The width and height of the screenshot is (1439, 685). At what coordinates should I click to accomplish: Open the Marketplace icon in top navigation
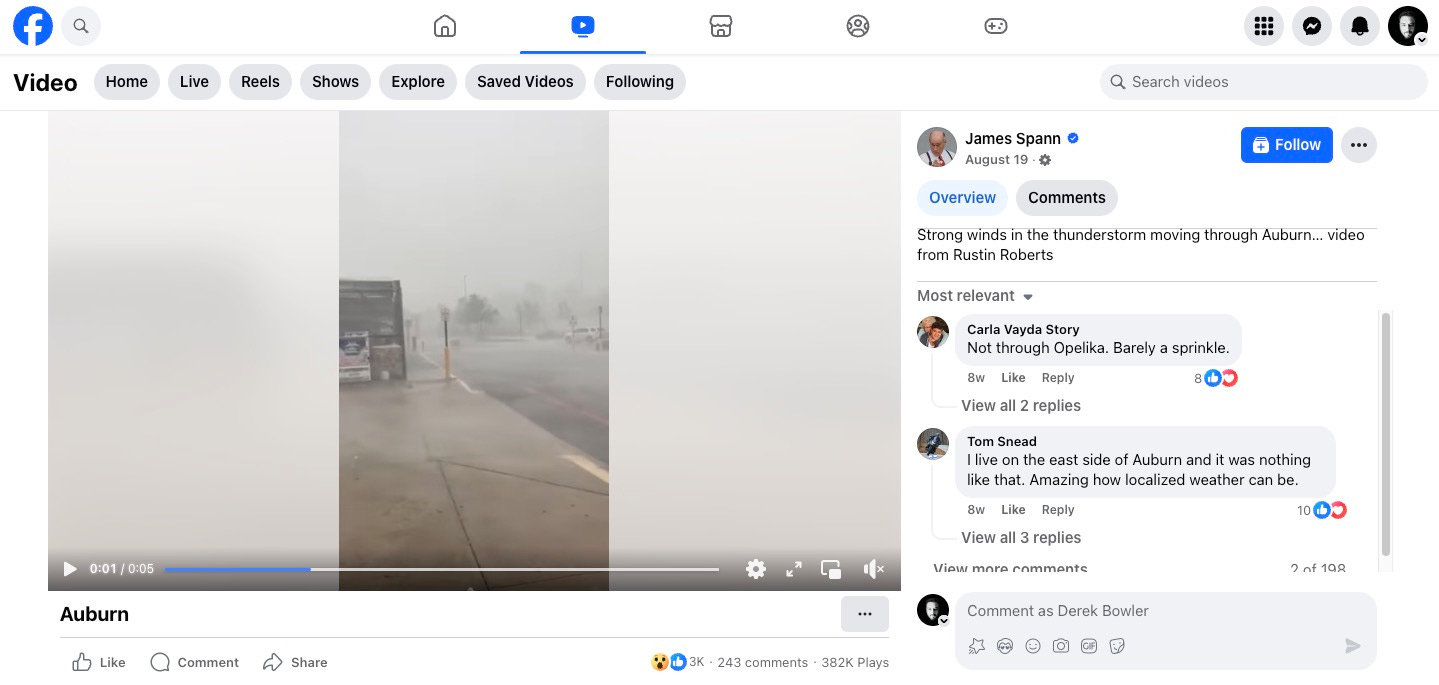click(721, 26)
